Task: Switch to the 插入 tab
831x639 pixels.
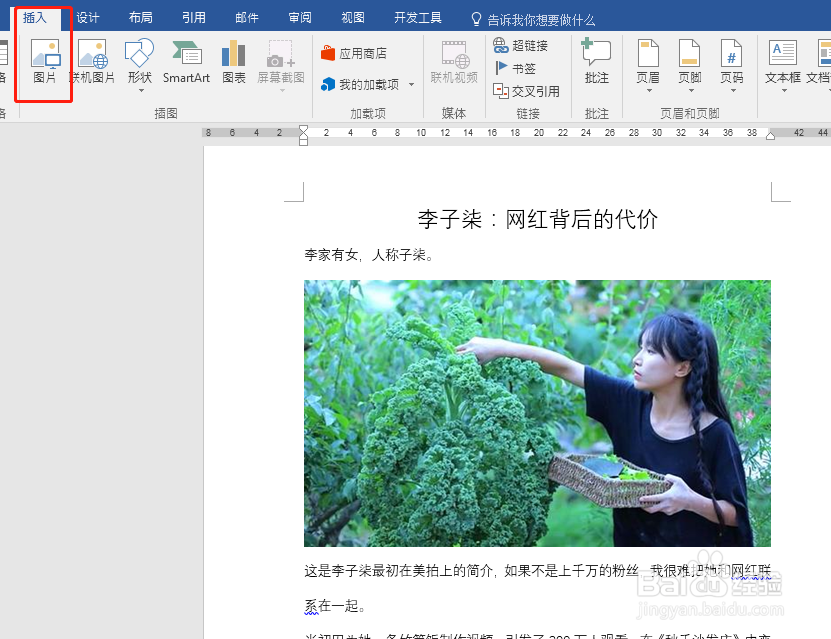Action: pos(35,18)
